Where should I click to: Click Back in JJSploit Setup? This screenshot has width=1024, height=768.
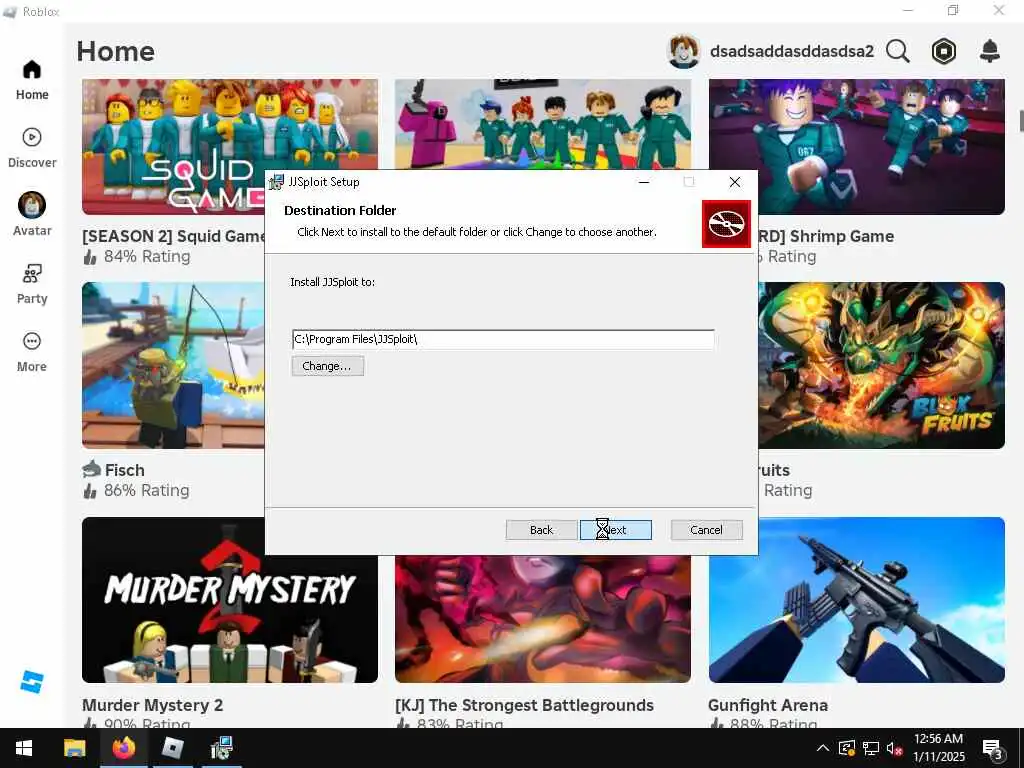[541, 530]
